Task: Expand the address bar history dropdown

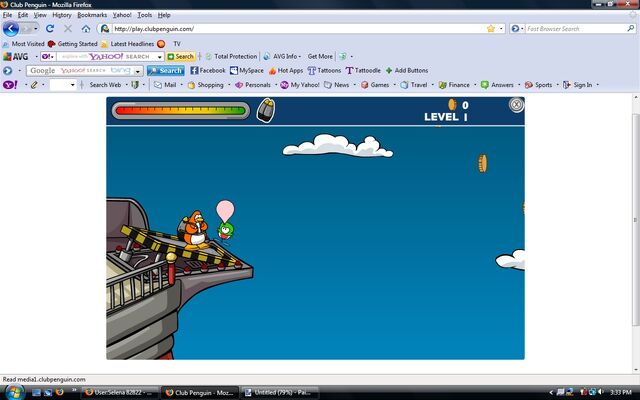Action: [501, 29]
